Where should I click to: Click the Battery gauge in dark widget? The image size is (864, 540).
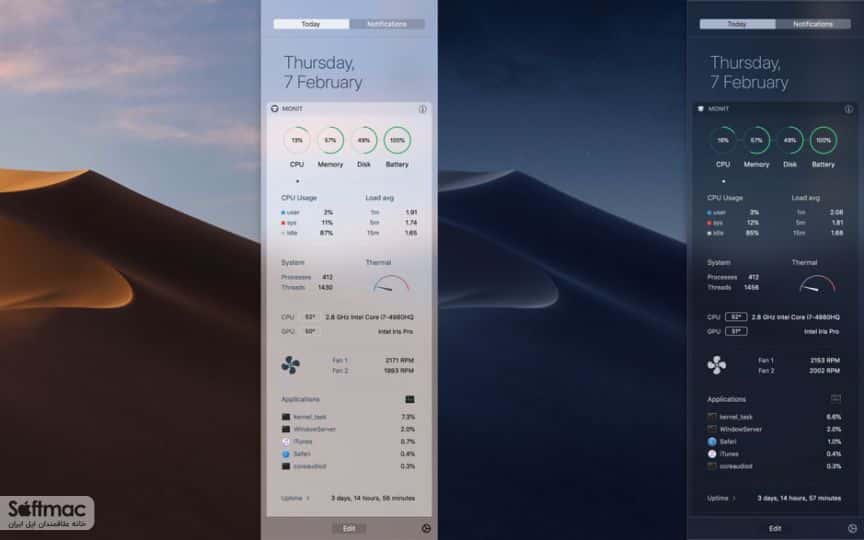(x=823, y=140)
